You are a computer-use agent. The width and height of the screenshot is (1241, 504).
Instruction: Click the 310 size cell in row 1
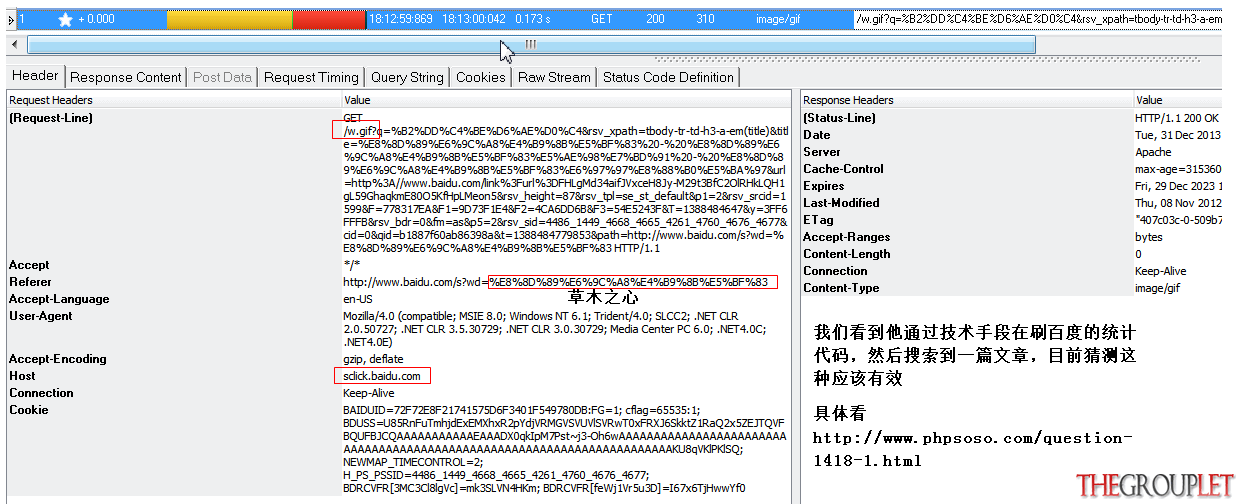click(705, 19)
